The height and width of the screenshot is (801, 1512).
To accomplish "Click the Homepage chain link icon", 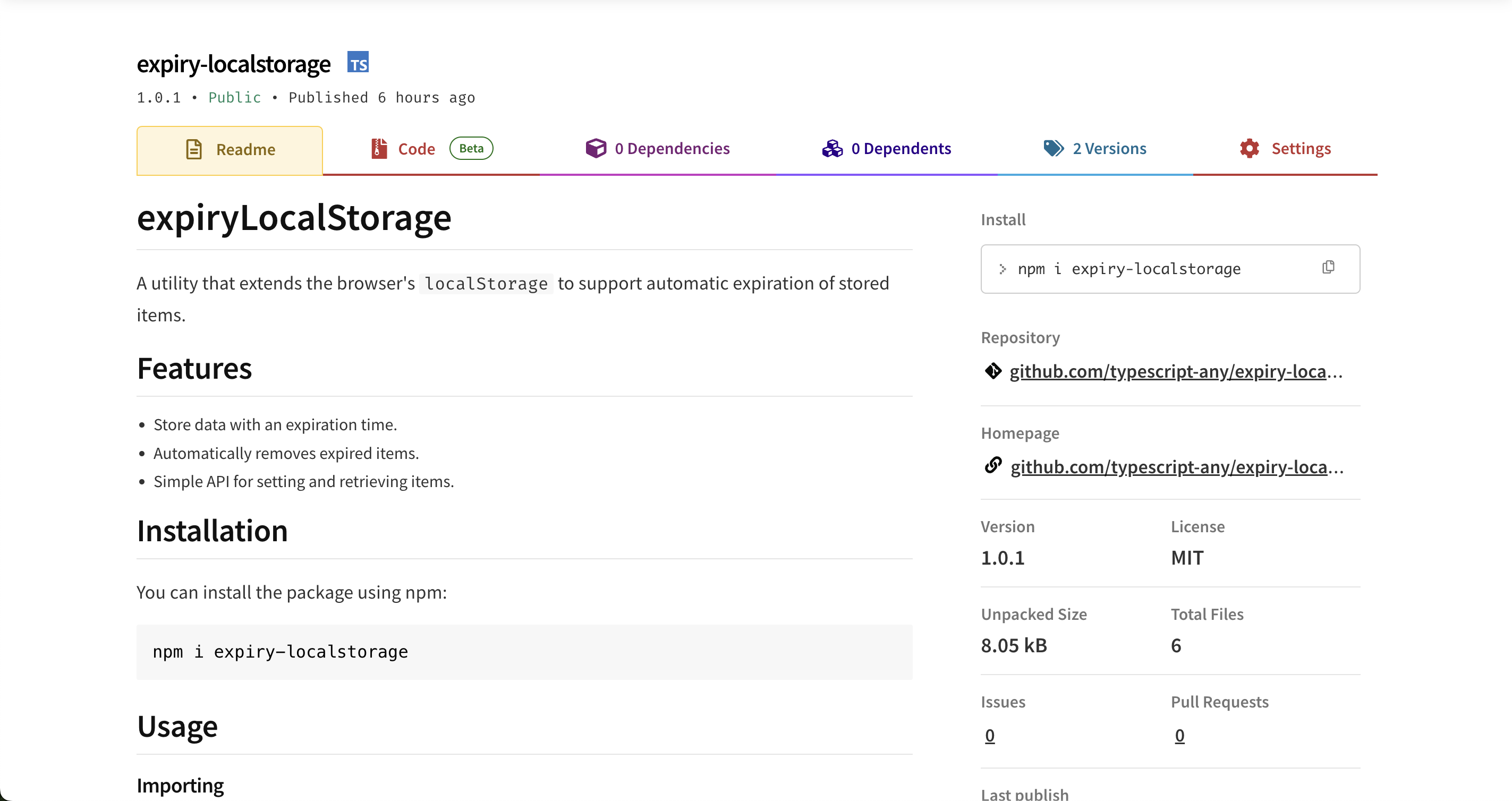I will point(993,465).
